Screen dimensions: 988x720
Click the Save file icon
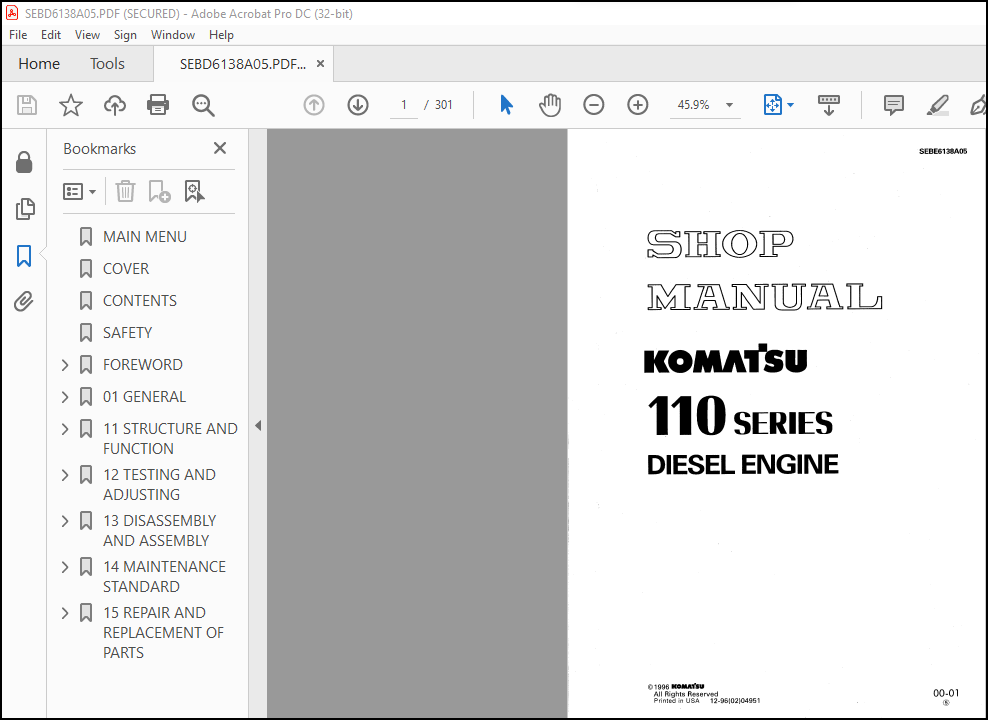point(27,105)
